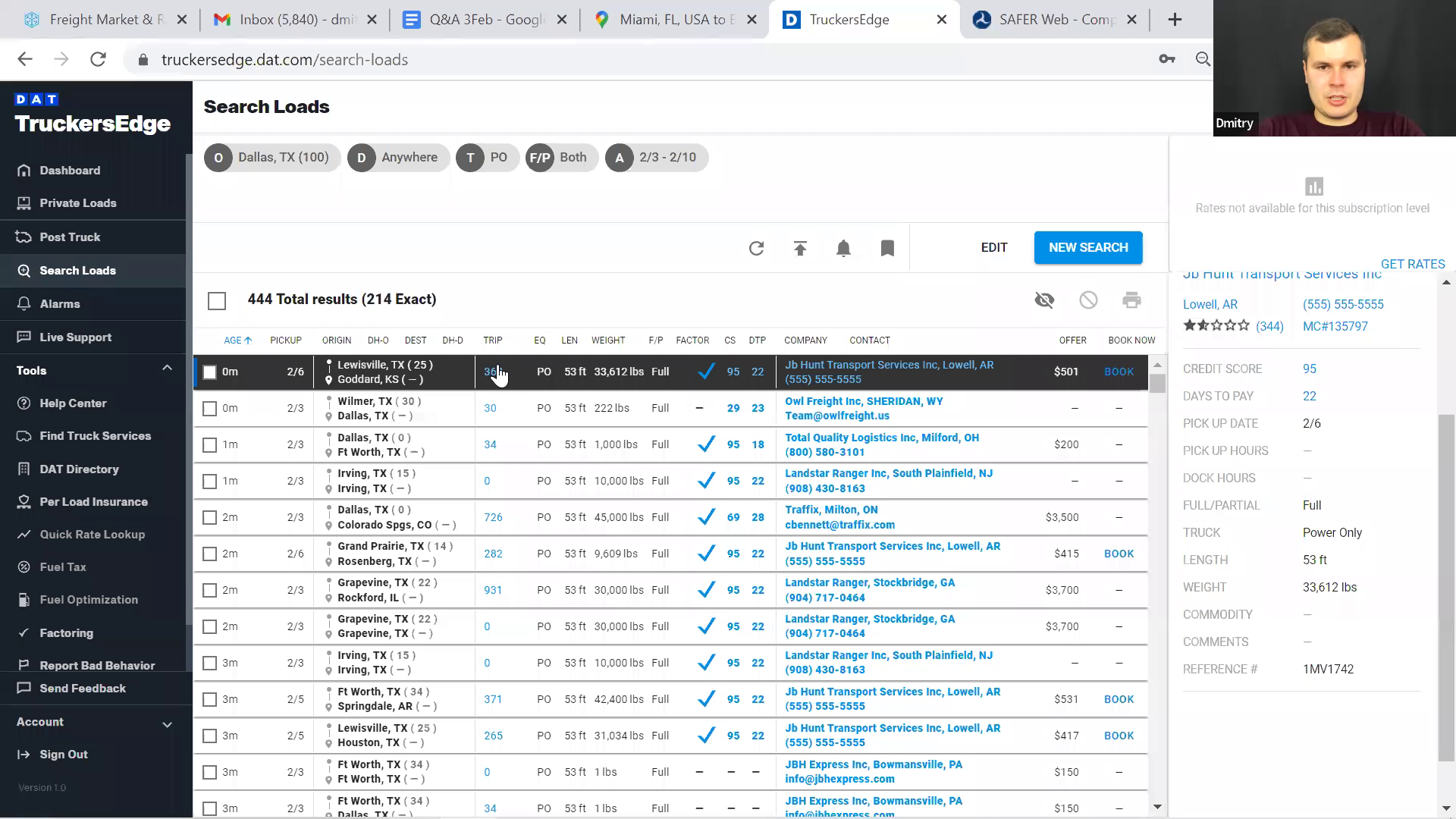1456x819 pixels.
Task: Click the password key icon in address bar
Action: (1166, 59)
